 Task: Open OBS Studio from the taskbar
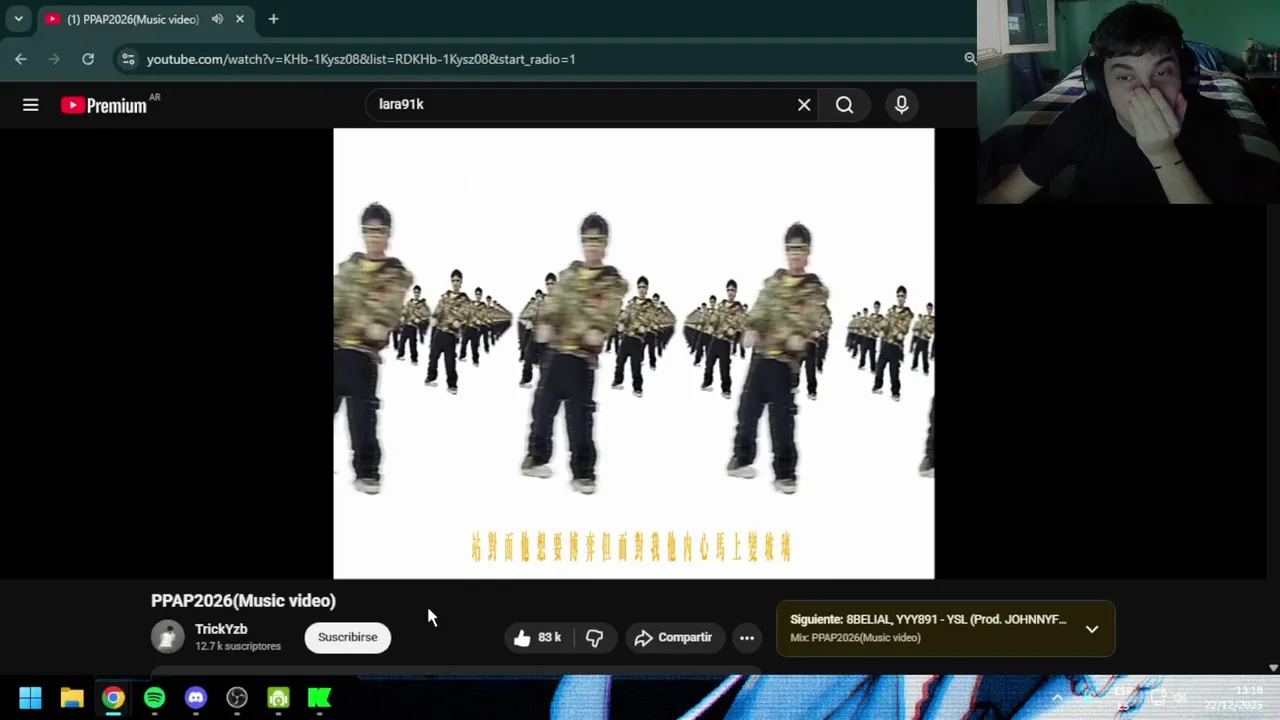tap(237, 698)
